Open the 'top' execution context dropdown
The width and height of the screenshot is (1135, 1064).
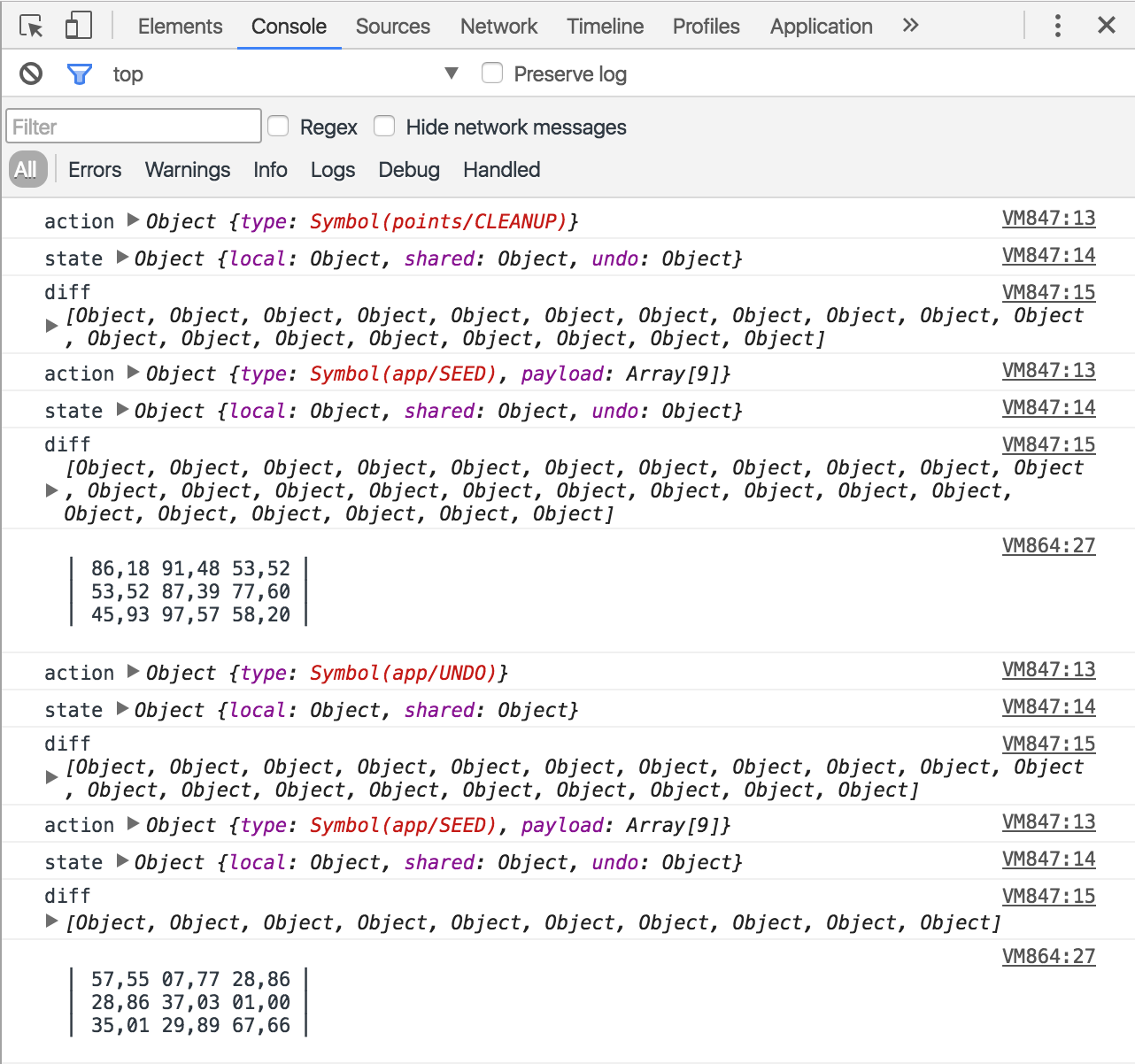pos(285,73)
